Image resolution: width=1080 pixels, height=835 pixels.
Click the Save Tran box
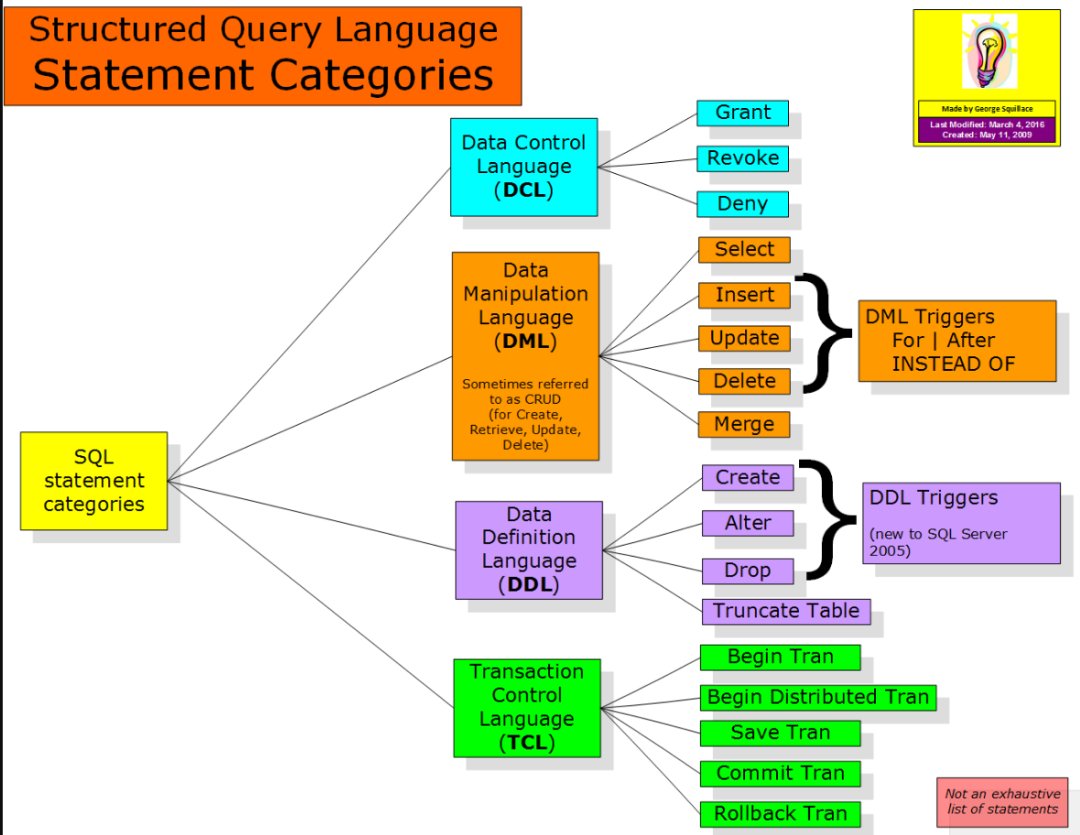point(780,733)
